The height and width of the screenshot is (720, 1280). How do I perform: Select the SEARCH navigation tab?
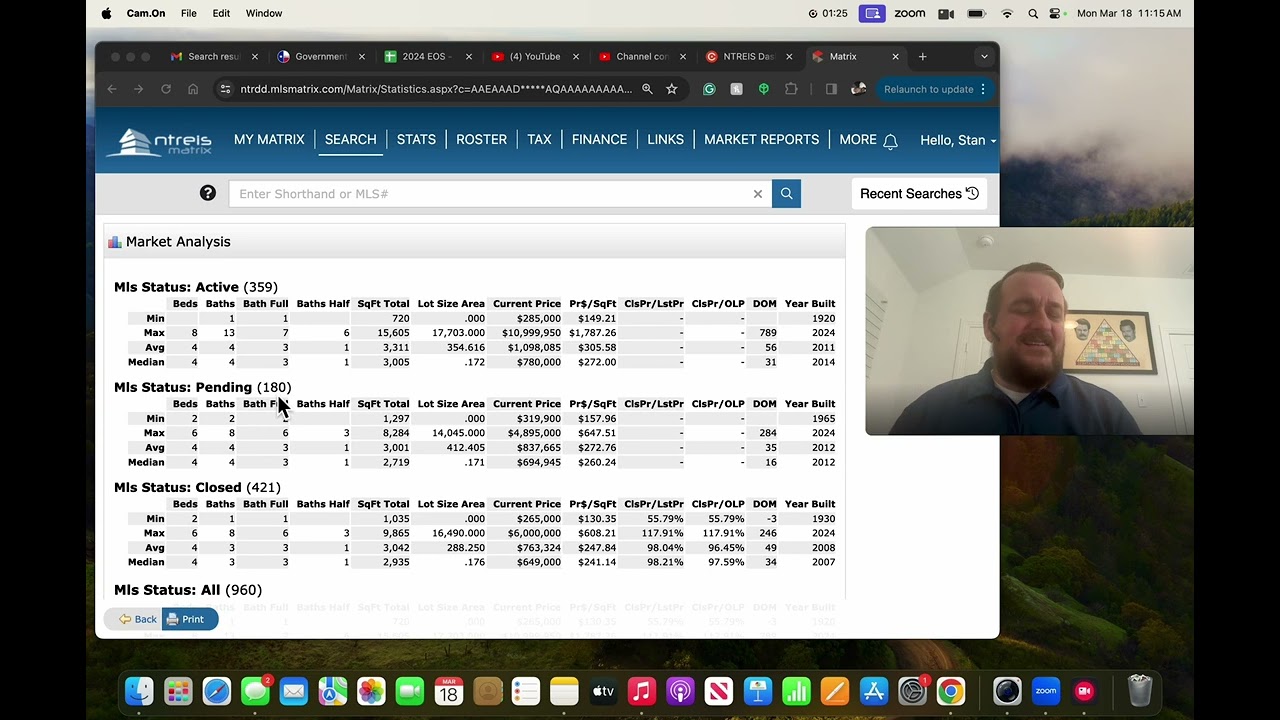click(x=351, y=140)
